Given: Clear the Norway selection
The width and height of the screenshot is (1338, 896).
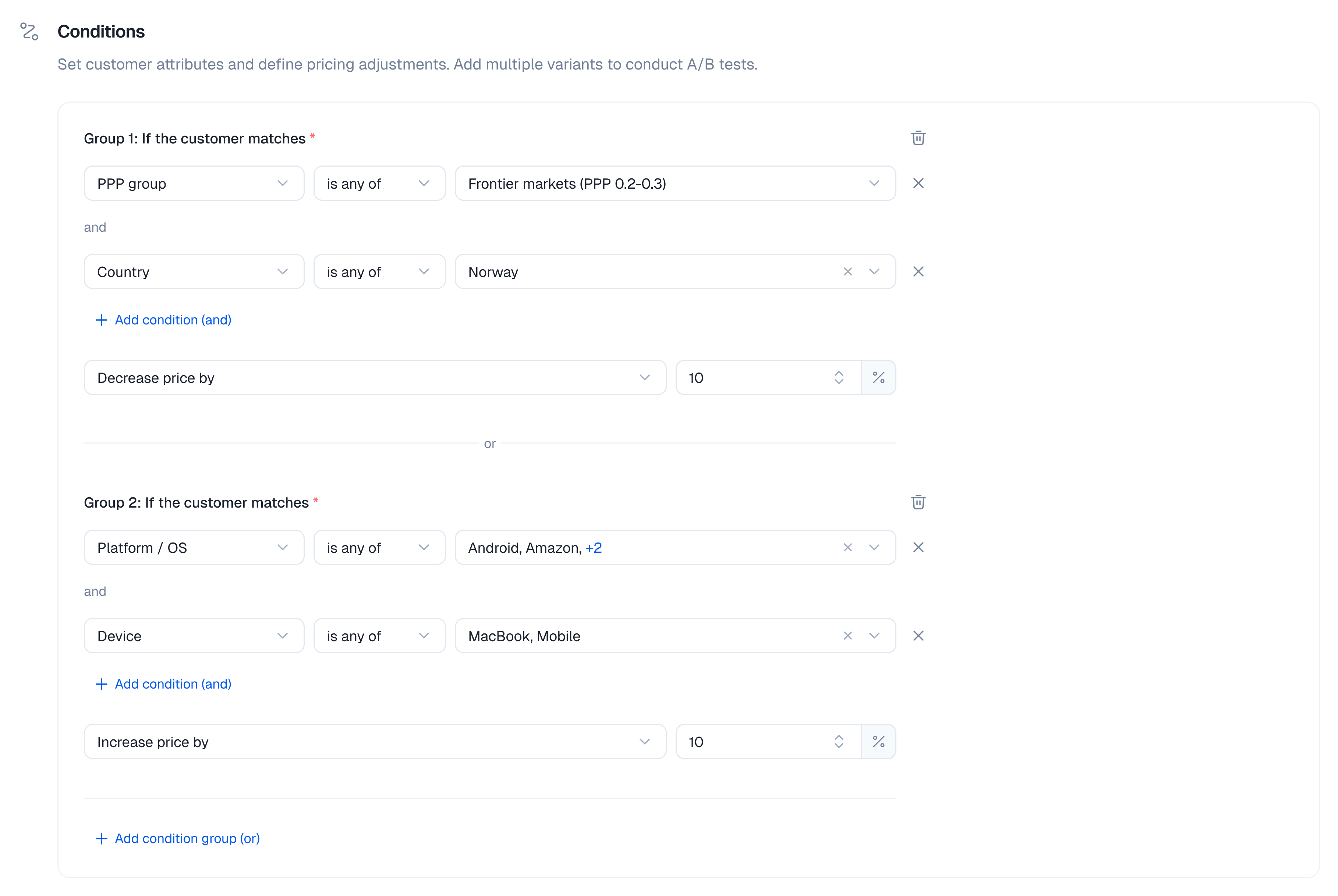Looking at the screenshot, I should pos(847,271).
